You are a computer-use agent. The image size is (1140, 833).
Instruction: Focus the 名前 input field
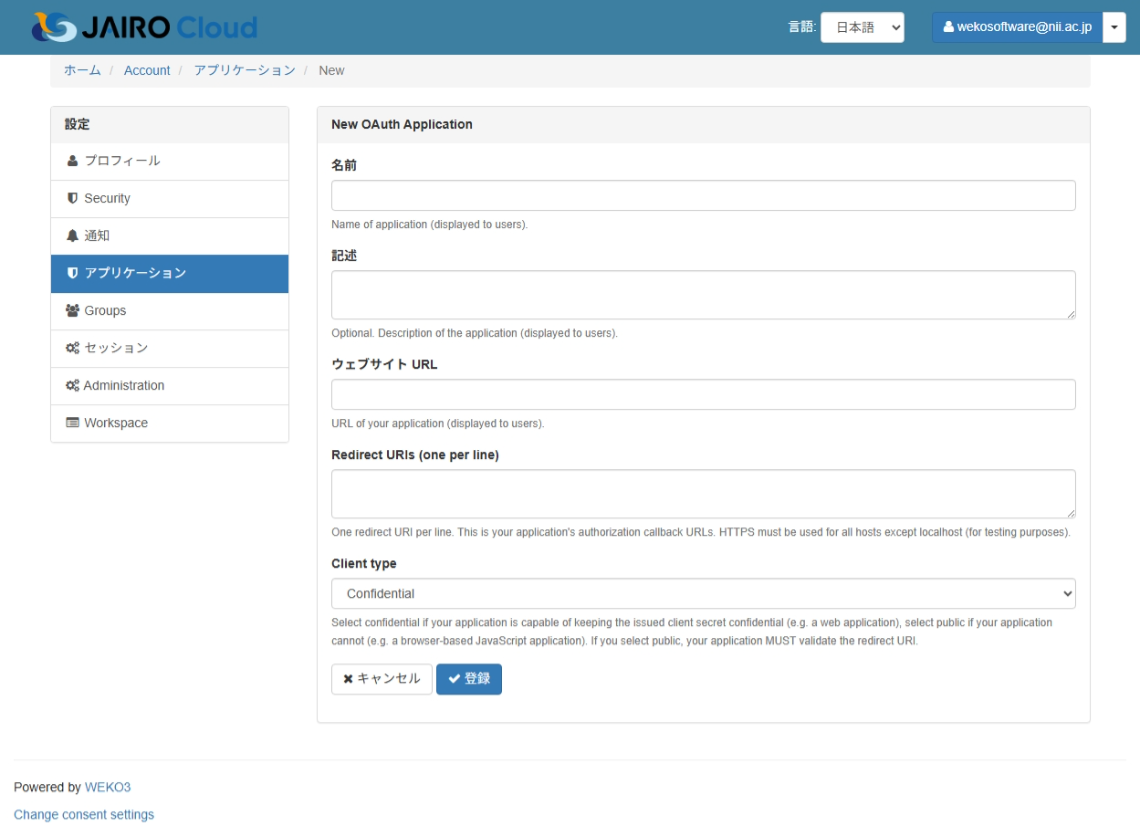(x=703, y=196)
